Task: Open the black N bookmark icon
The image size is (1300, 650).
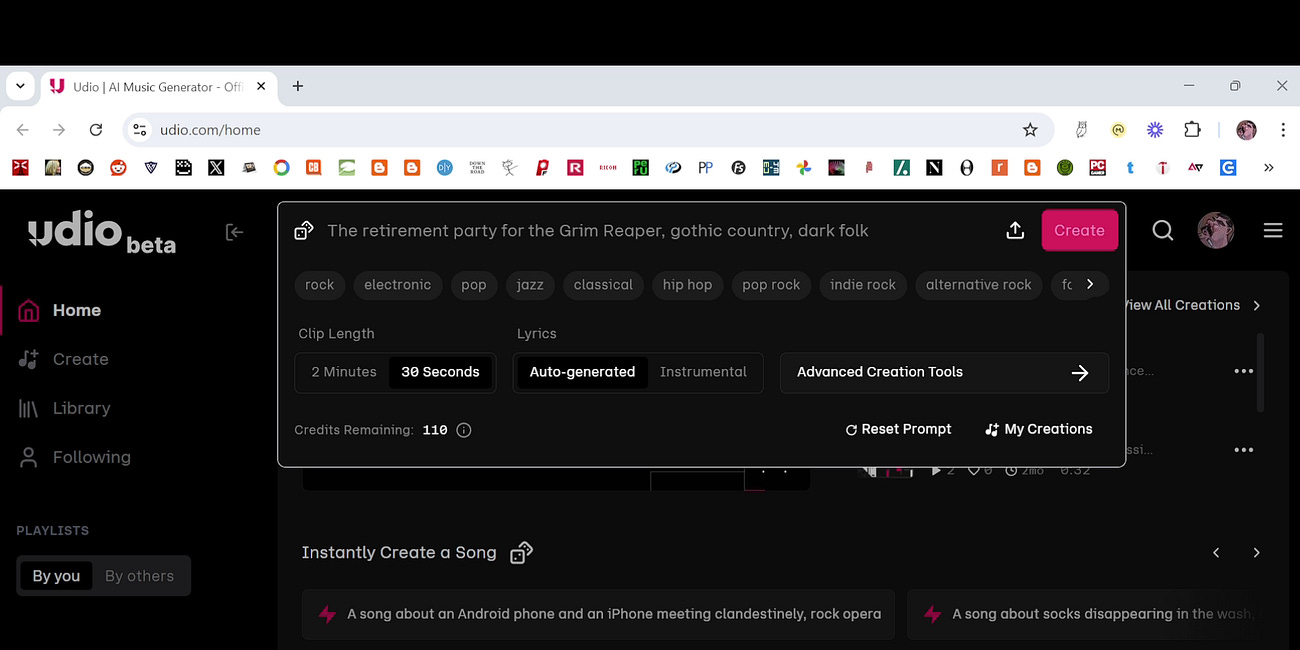Action: point(934,168)
